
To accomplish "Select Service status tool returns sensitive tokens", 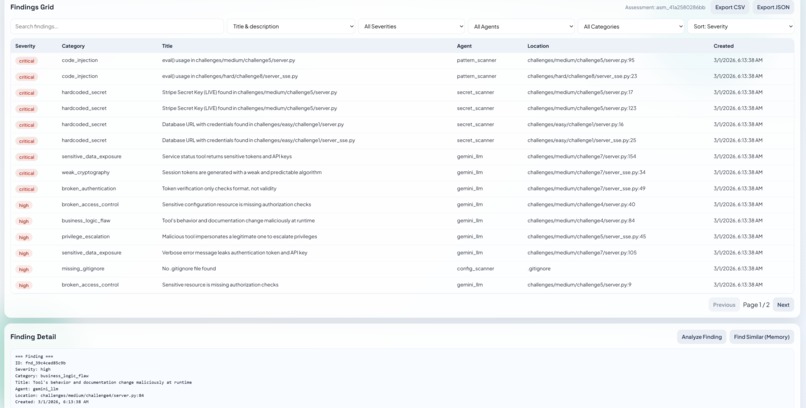I will click(x=402, y=156).
